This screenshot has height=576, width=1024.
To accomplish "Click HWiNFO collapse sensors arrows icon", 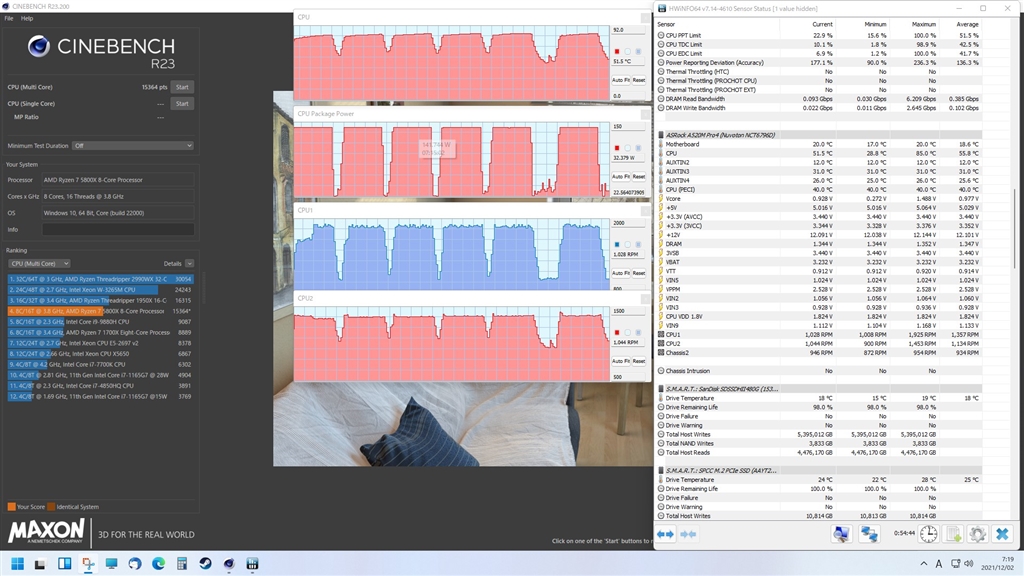I will coord(688,534).
